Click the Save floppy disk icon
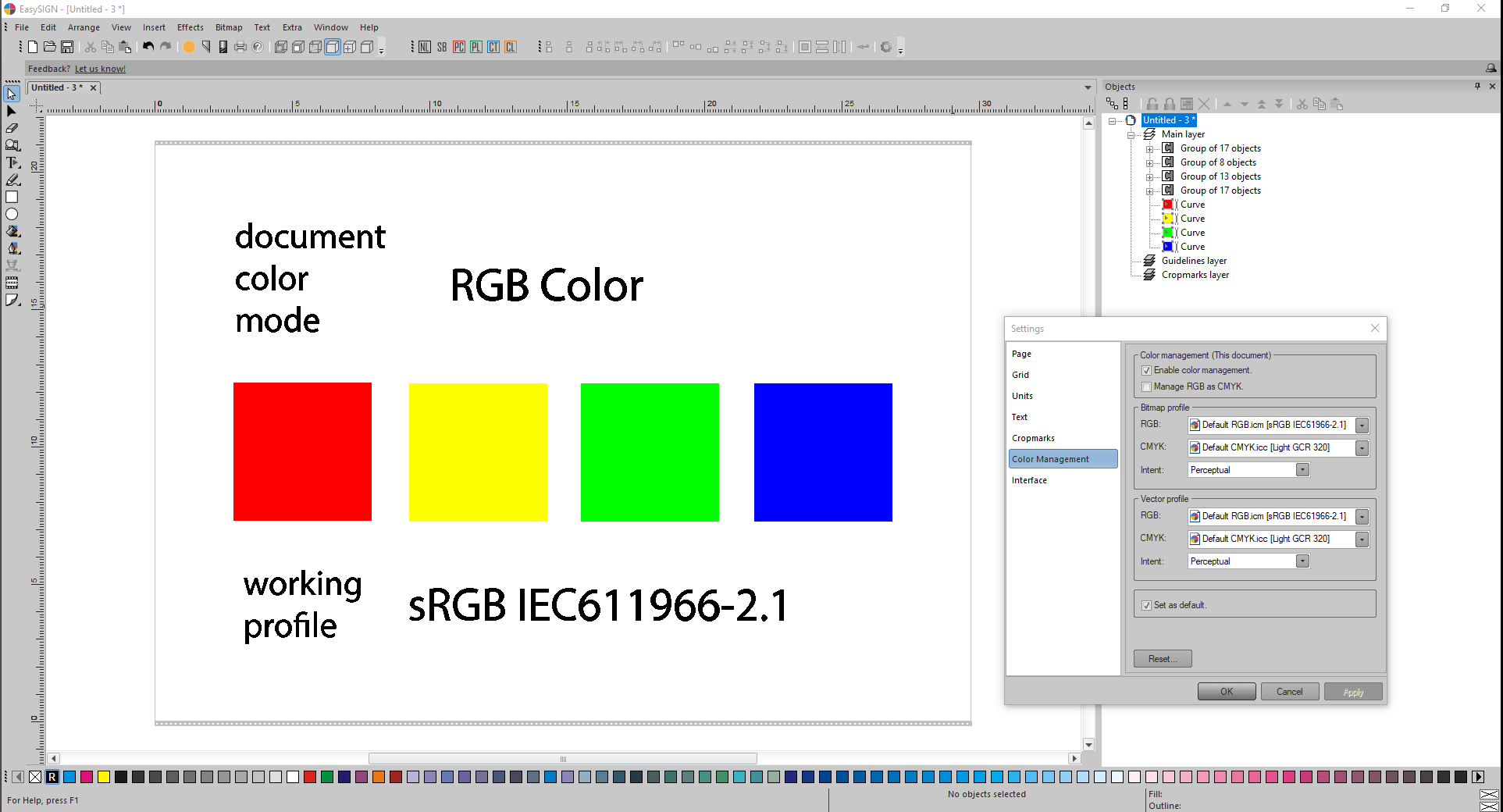Screen dimensions: 1503x812 coord(67,47)
